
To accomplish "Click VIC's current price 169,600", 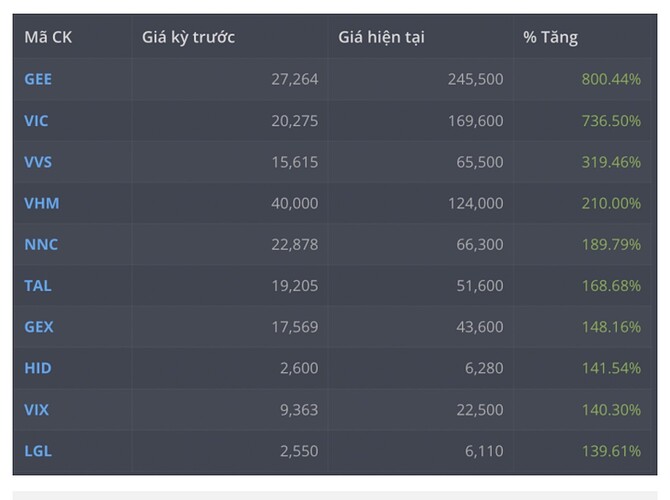I will [x=475, y=121].
